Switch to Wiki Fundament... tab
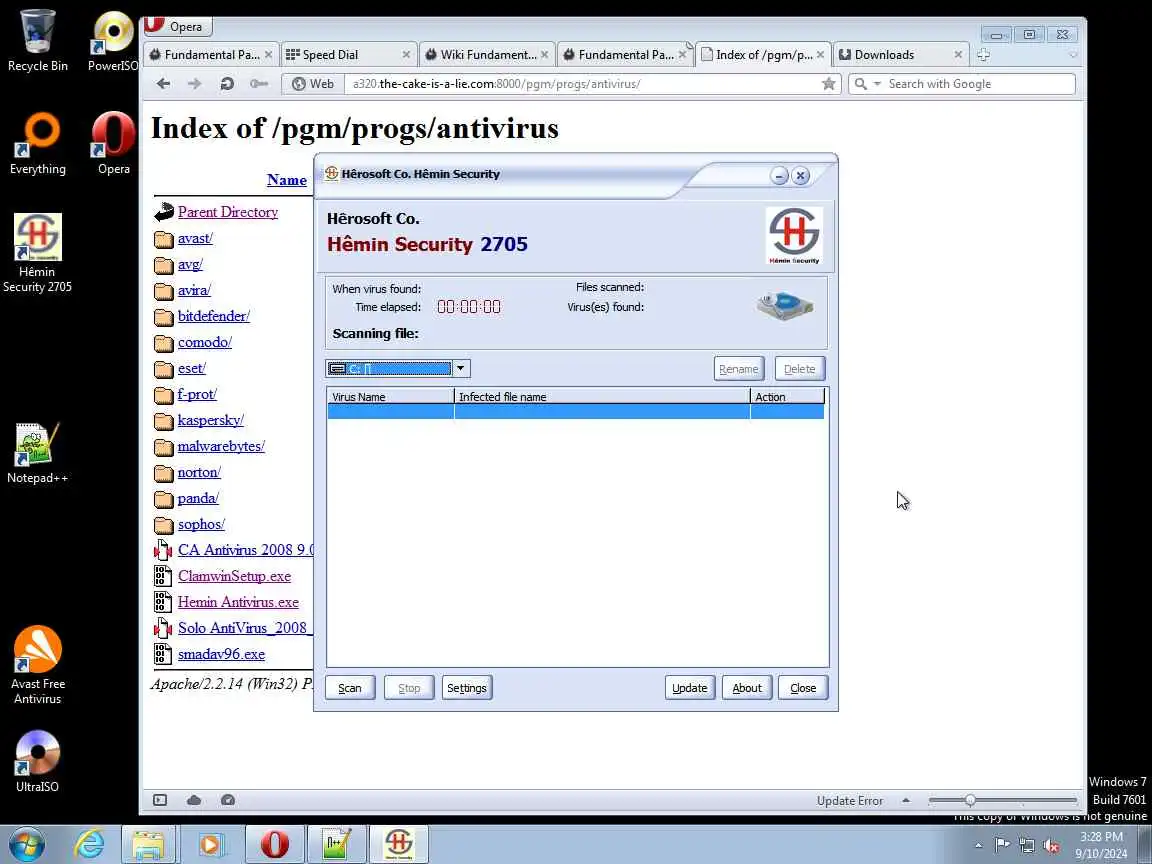This screenshot has width=1152, height=864. 486,54
